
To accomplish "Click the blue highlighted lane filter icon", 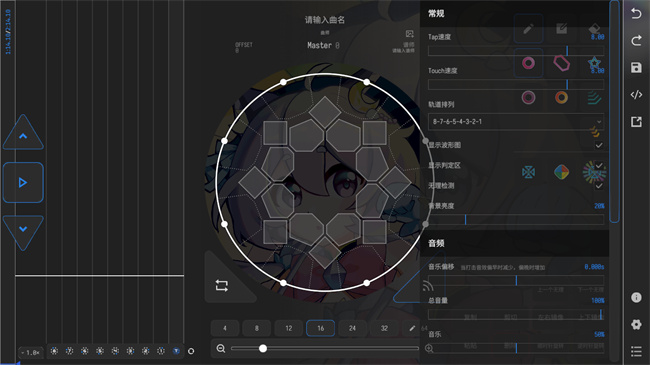I will (176, 351).
